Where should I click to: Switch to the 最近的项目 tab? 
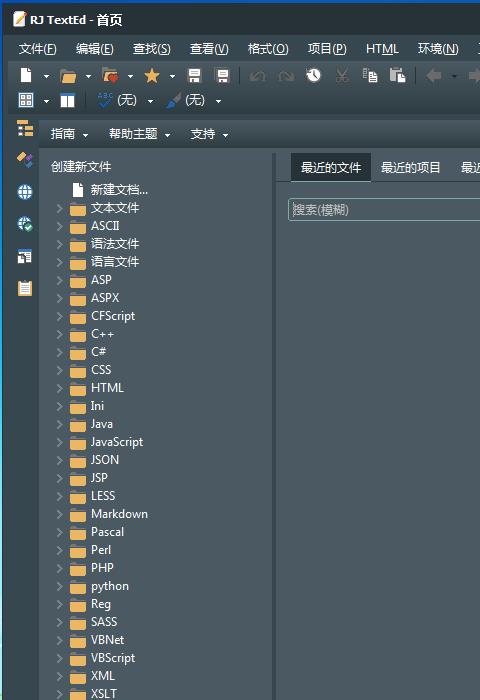click(x=410, y=167)
